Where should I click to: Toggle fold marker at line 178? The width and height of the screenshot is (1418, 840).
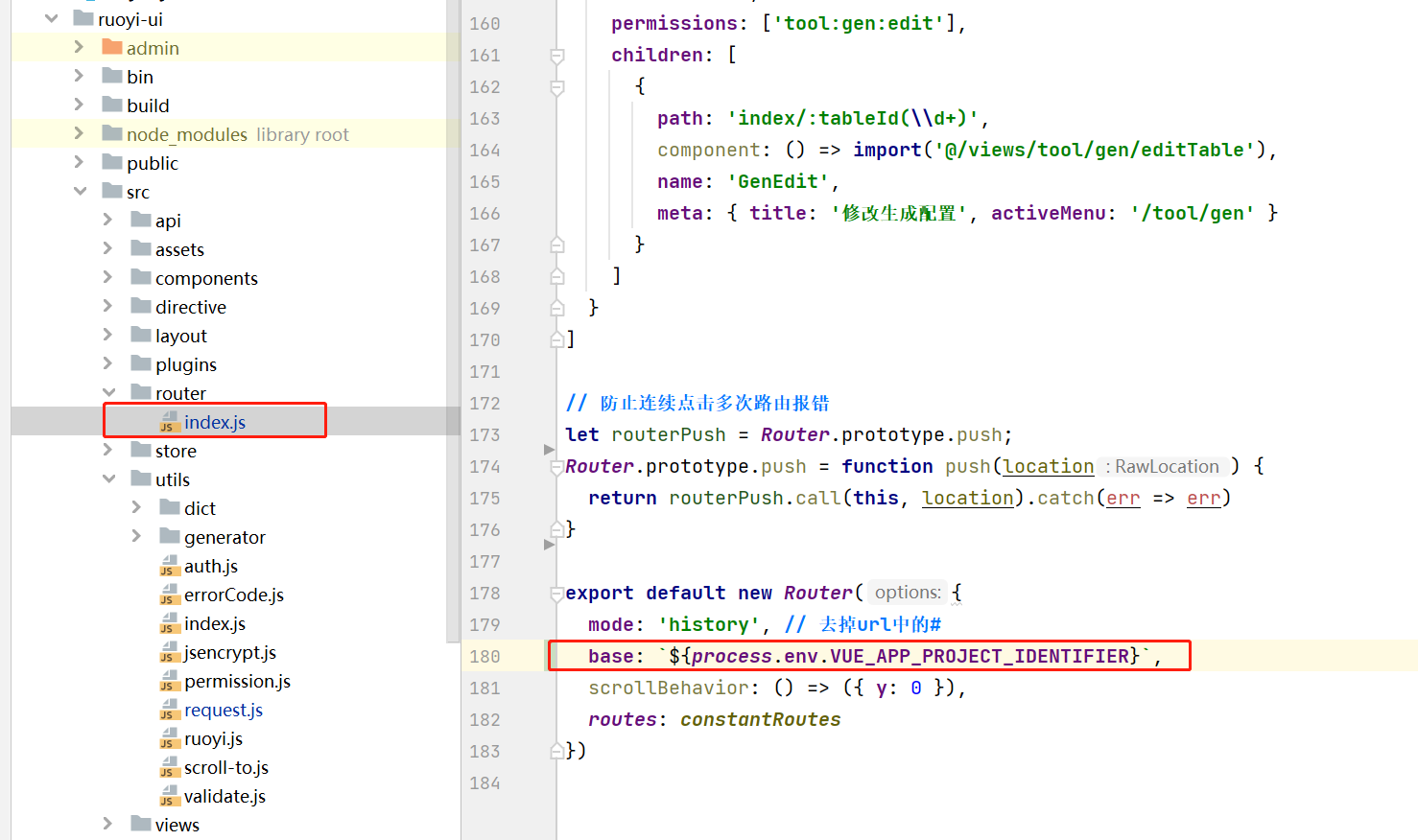(556, 594)
